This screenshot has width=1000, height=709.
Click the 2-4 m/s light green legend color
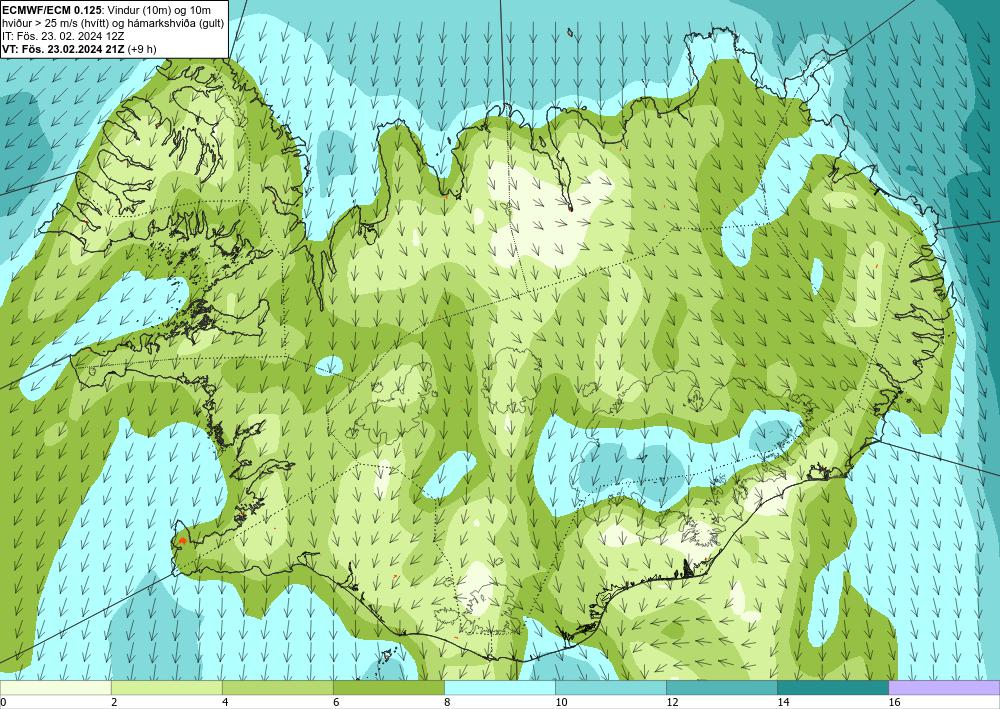[166, 687]
